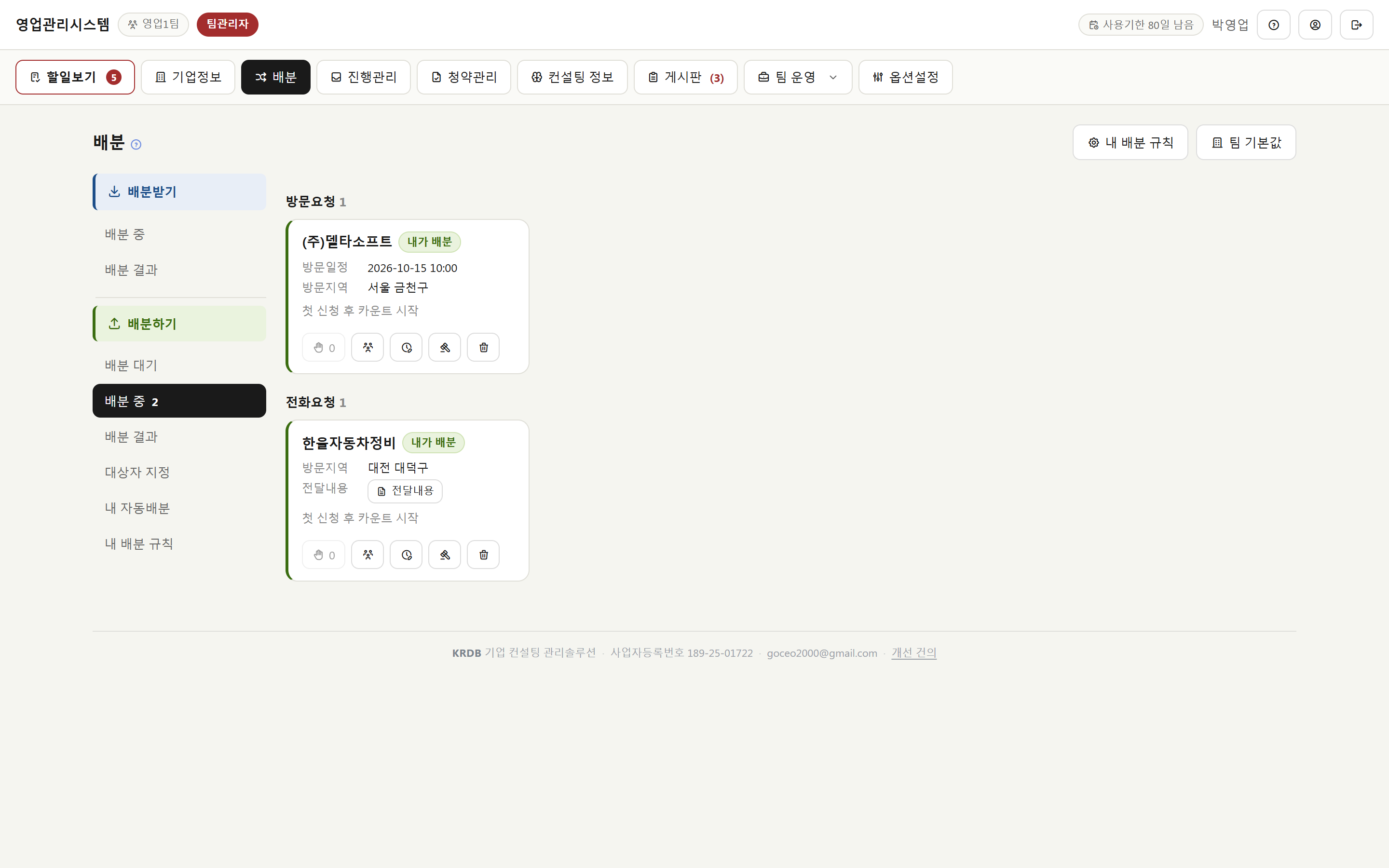Click the hand count button on 한울자동차정비 card
Viewport: 1389px width, 868px height.
[x=324, y=555]
